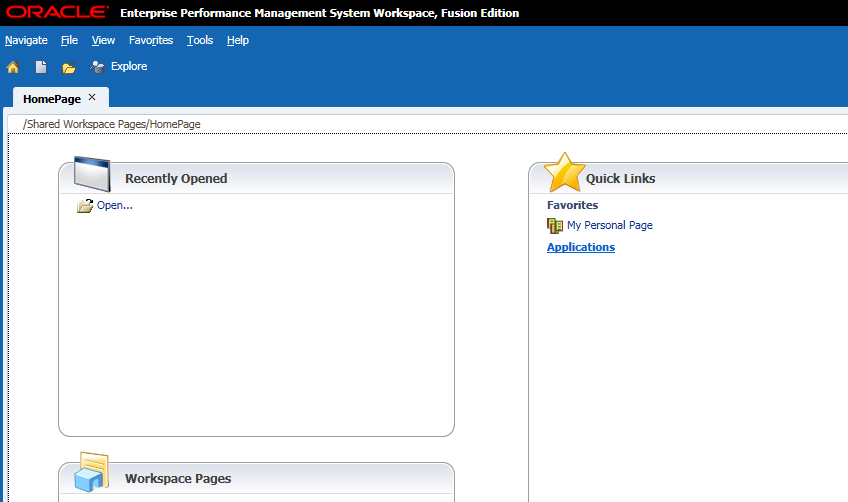This screenshot has height=502, width=848.
Task: Select the HomePage tab
Action: pyautogui.click(x=52, y=99)
